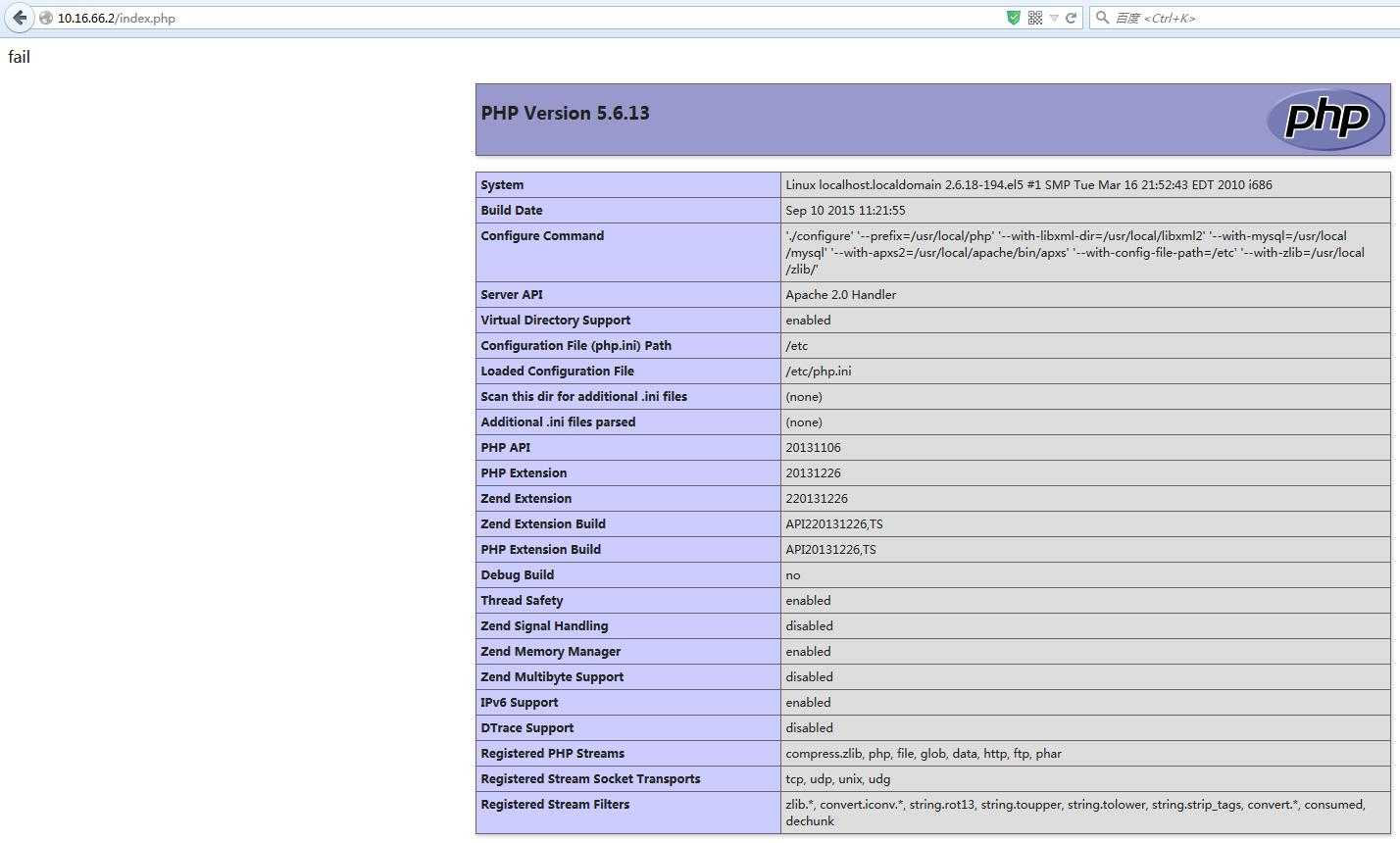Image resolution: width=1400 pixels, height=843 pixels.
Task: Reload the page with the refresh icon
Action: pyautogui.click(x=1071, y=18)
